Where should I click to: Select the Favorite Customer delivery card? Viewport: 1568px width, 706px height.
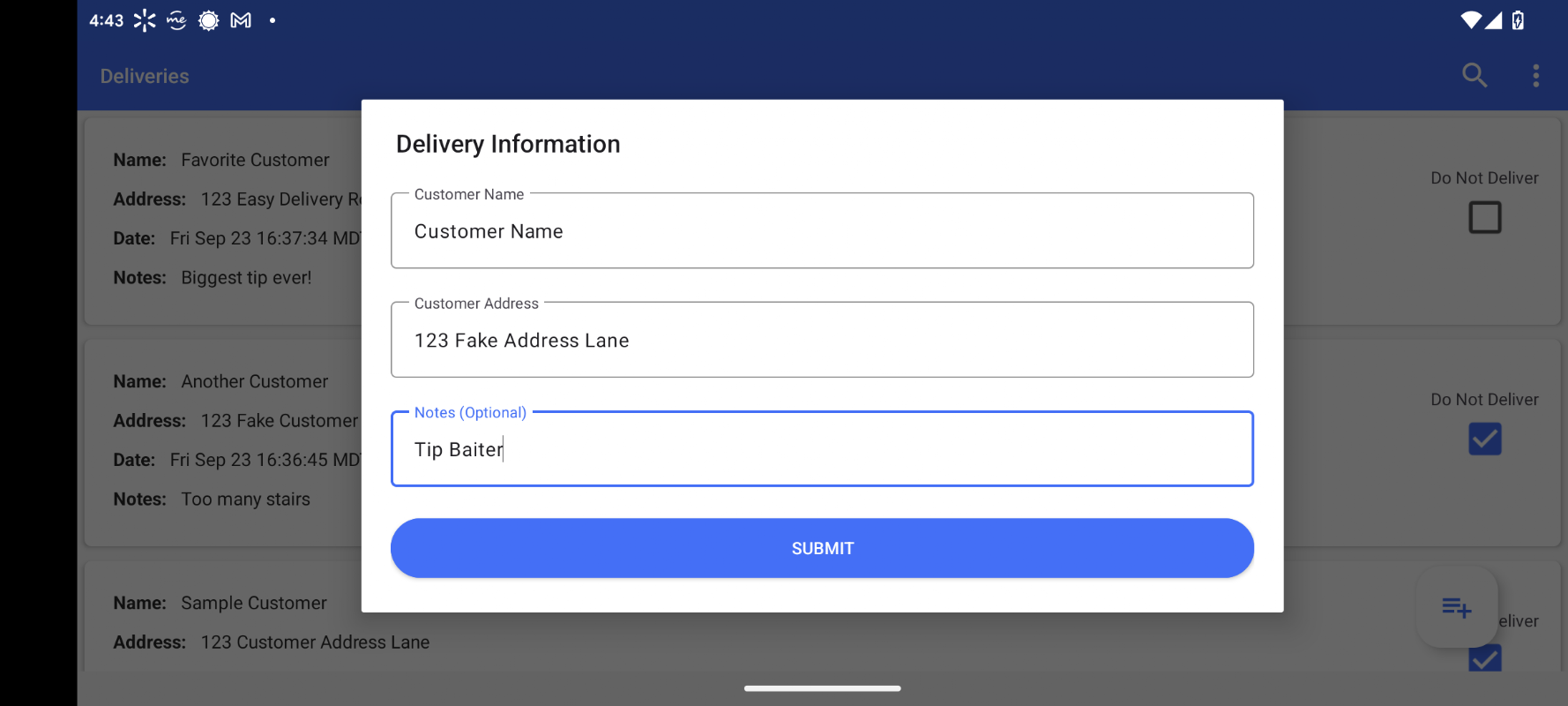click(822, 222)
